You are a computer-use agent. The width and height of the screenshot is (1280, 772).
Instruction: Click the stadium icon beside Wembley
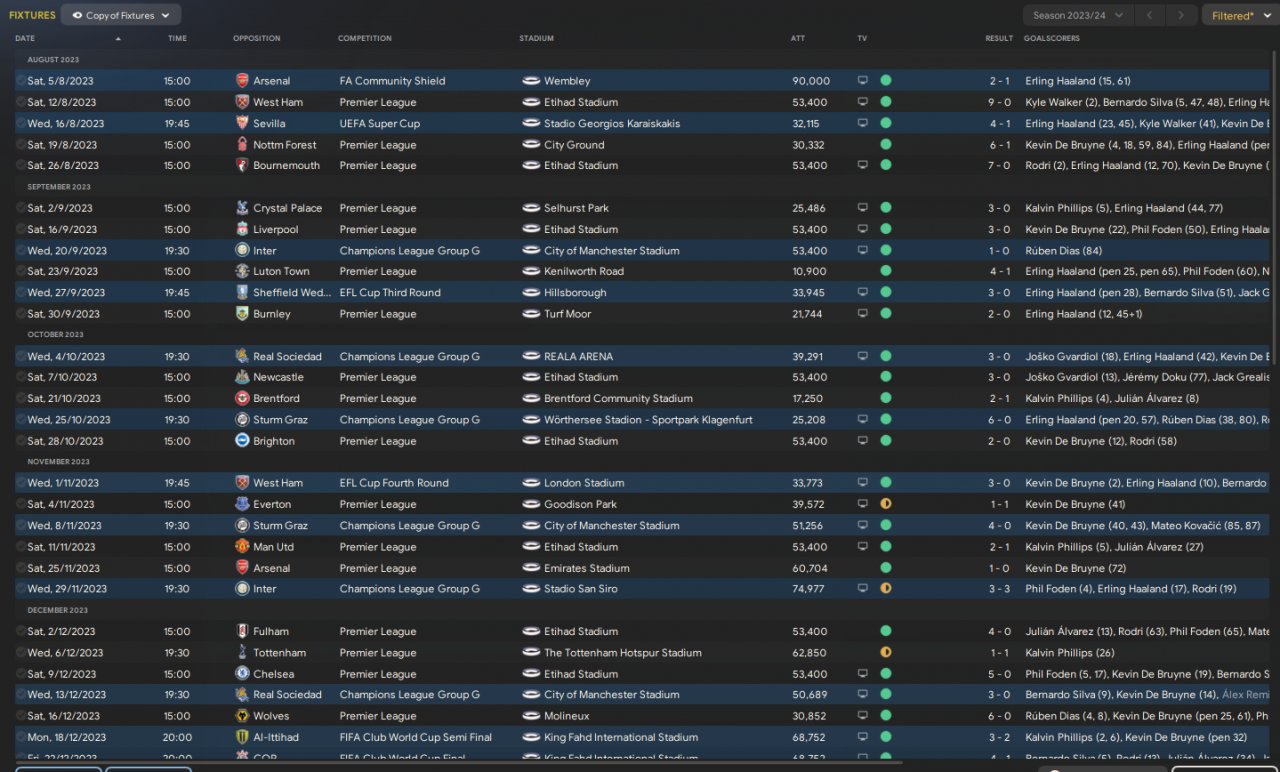coord(531,81)
